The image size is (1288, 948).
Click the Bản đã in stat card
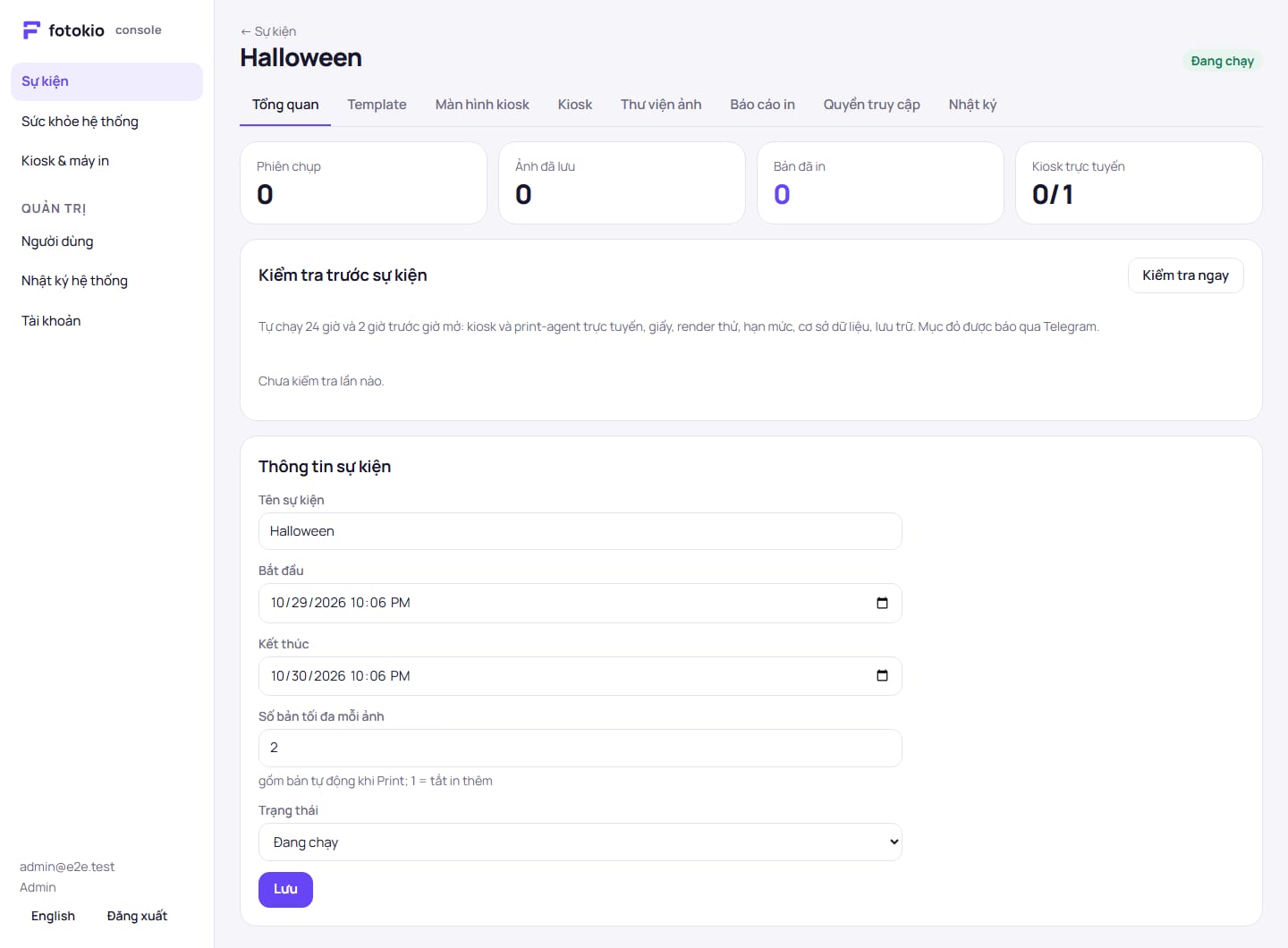coord(880,182)
